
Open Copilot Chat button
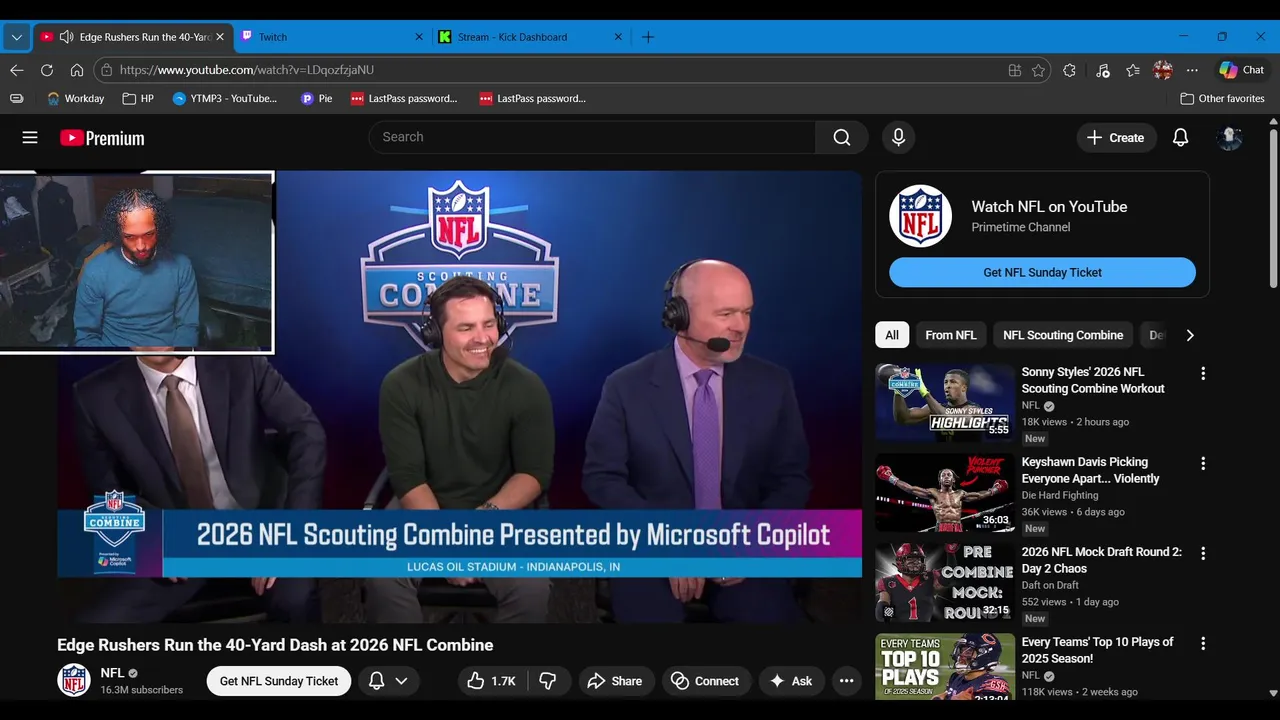[x=1242, y=70]
